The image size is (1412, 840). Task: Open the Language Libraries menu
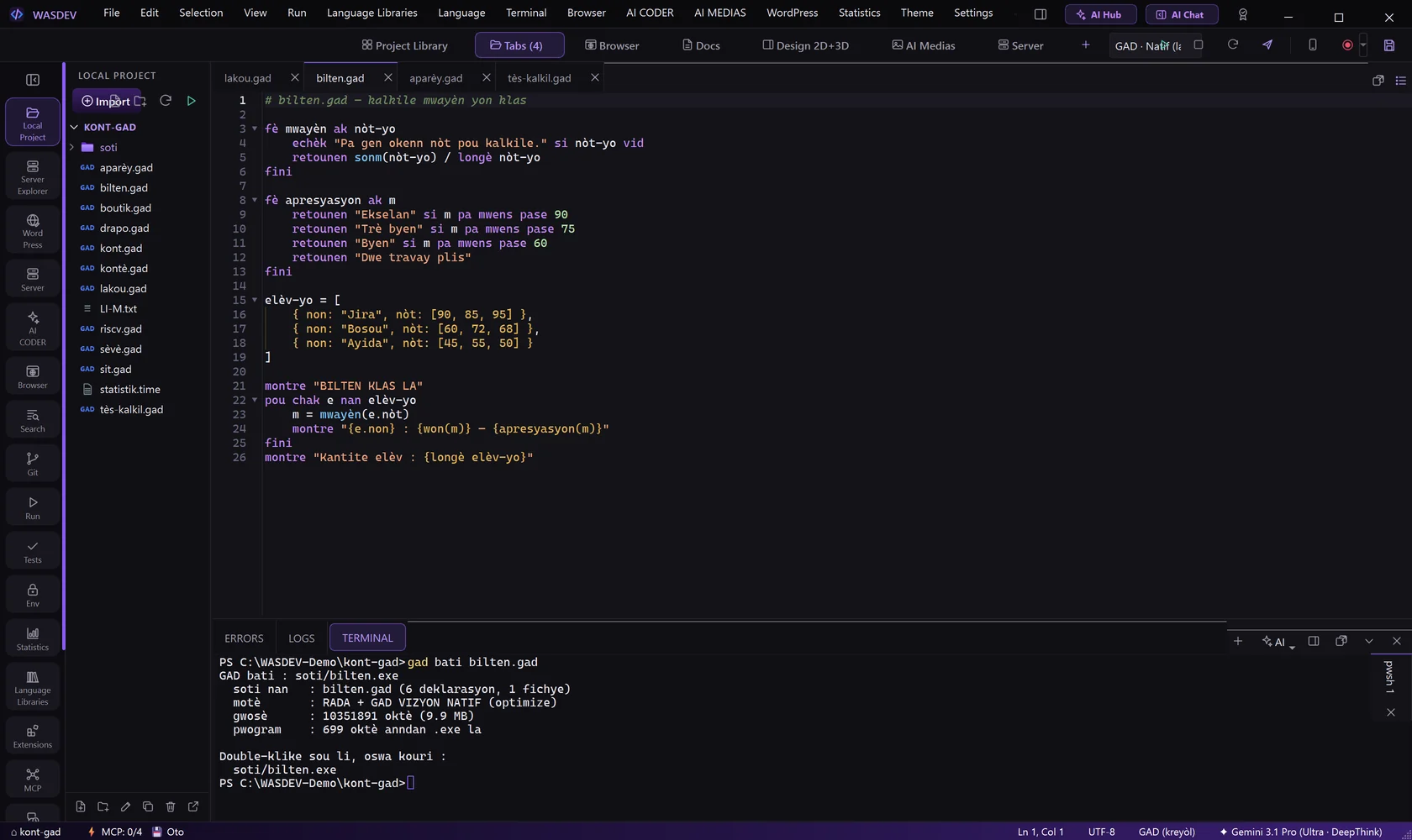pyautogui.click(x=371, y=13)
